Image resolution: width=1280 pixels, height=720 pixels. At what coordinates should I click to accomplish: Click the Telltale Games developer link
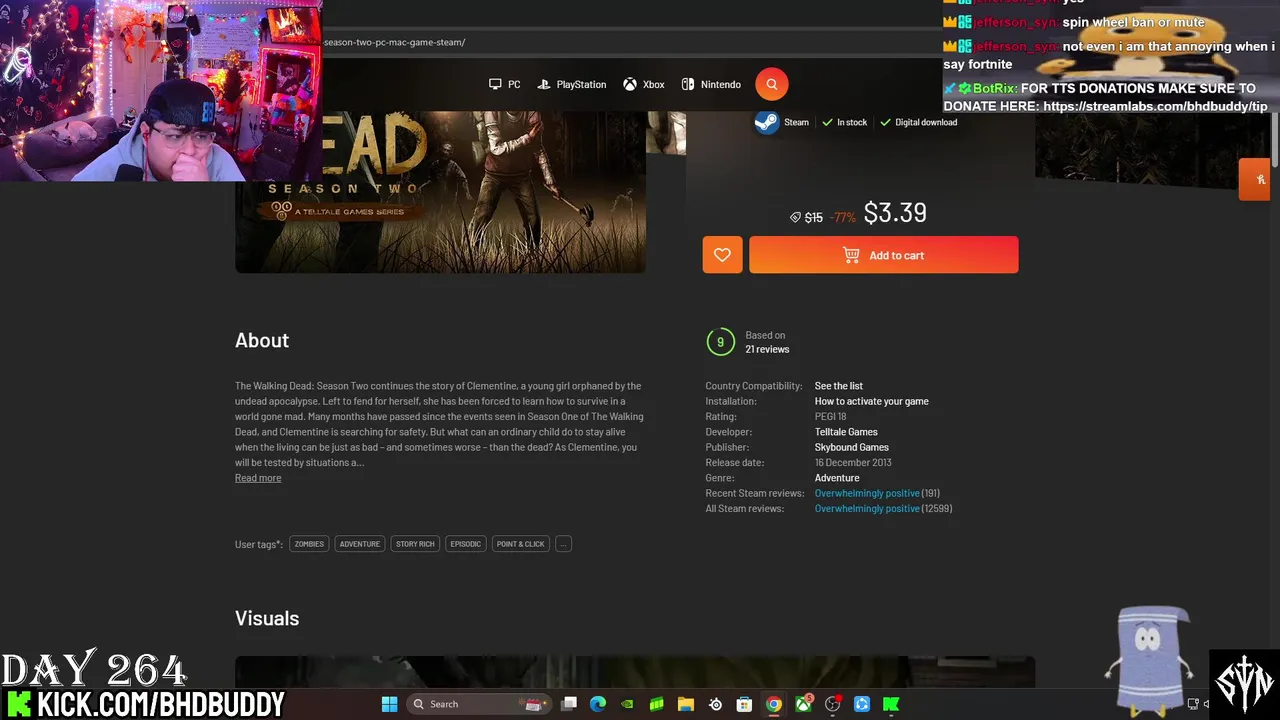(846, 432)
